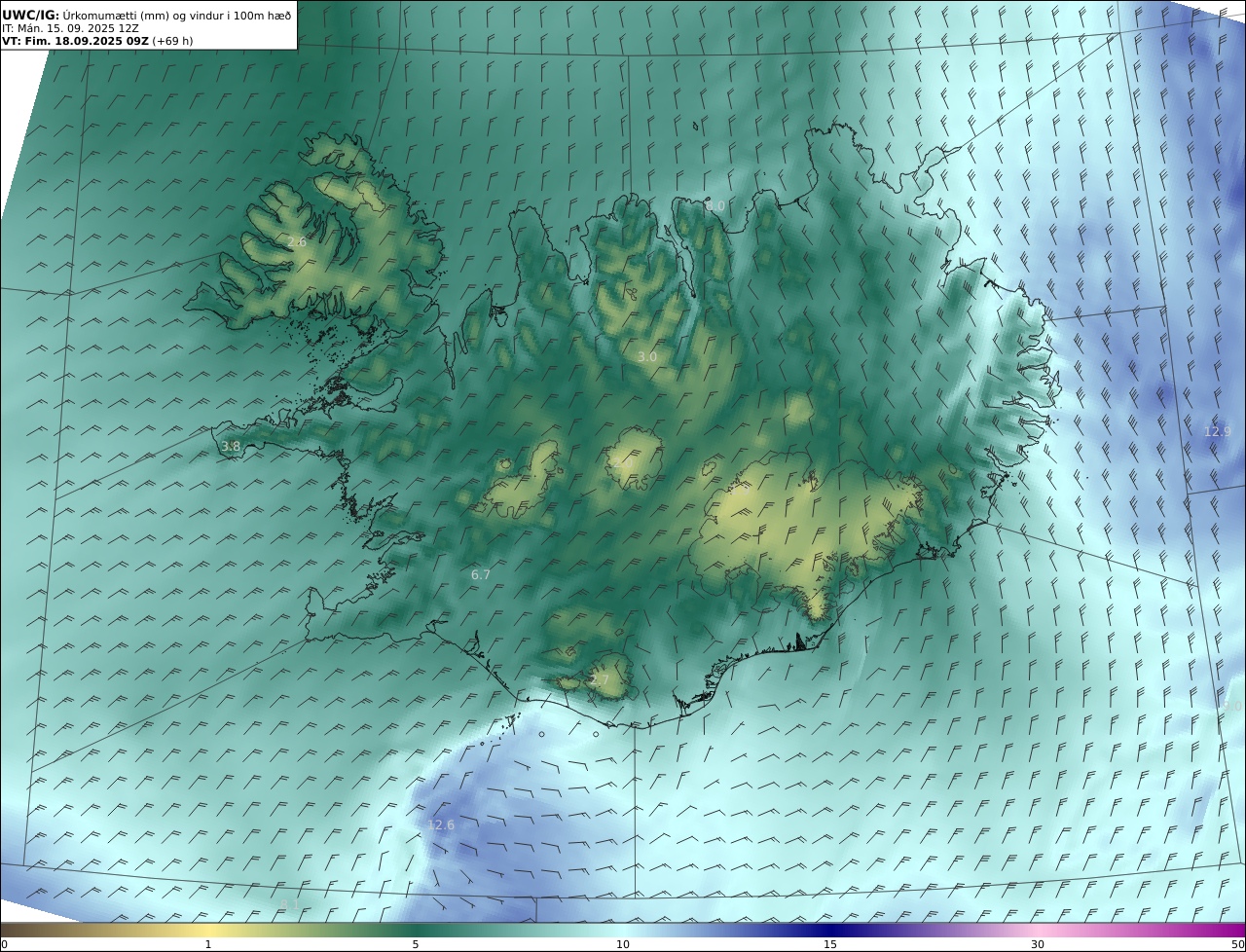Viewport: 1246px width, 952px height.
Task: Click the 8.1 value at the bottom left
Action: tap(290, 905)
